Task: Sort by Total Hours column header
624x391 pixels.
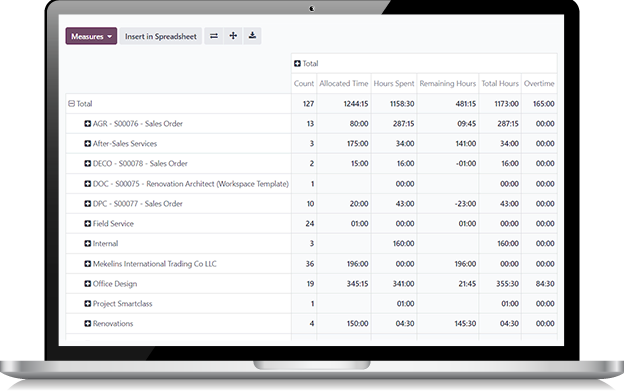Action: coord(500,84)
